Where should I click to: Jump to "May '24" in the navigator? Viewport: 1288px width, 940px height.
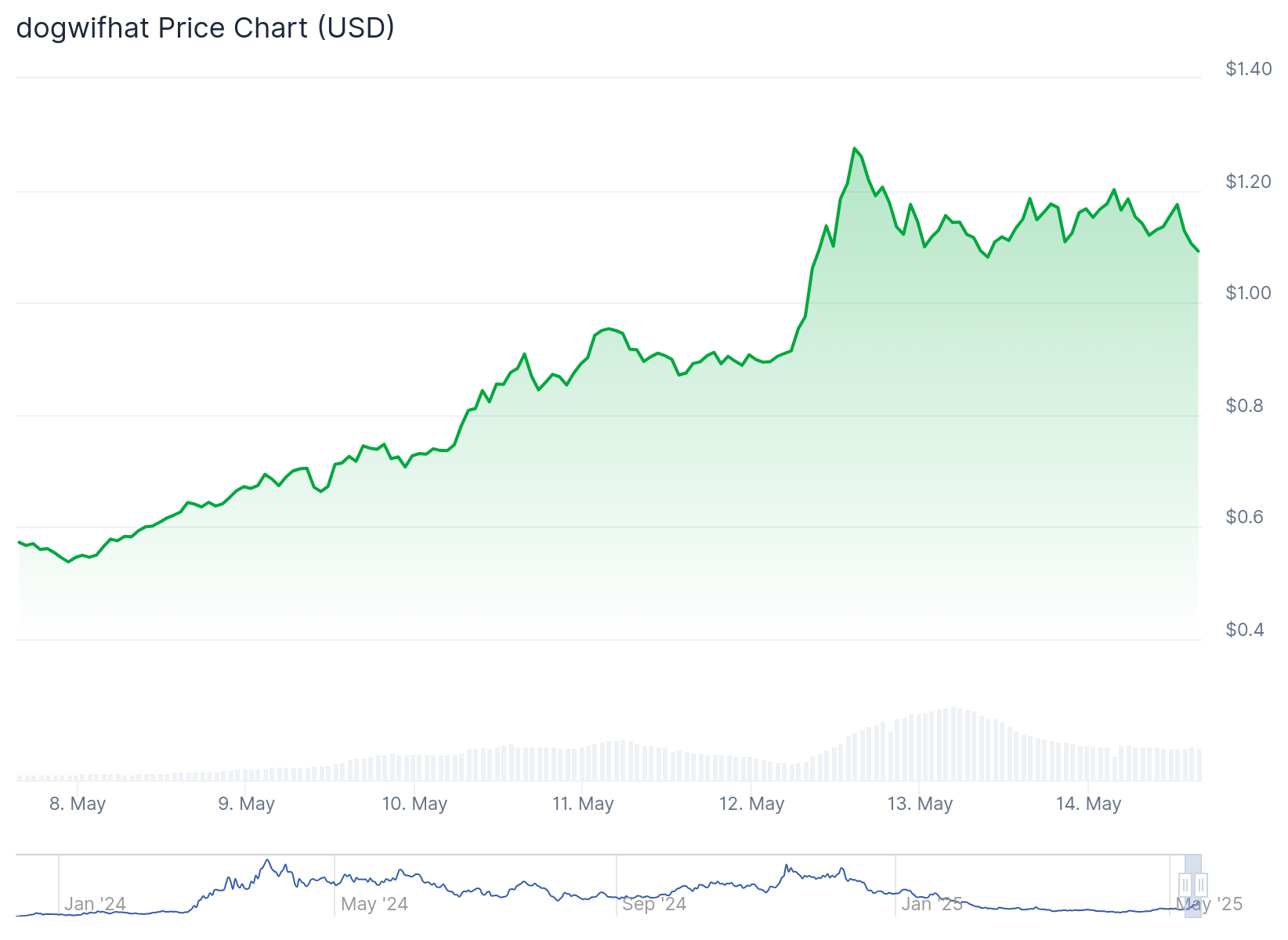(x=374, y=904)
